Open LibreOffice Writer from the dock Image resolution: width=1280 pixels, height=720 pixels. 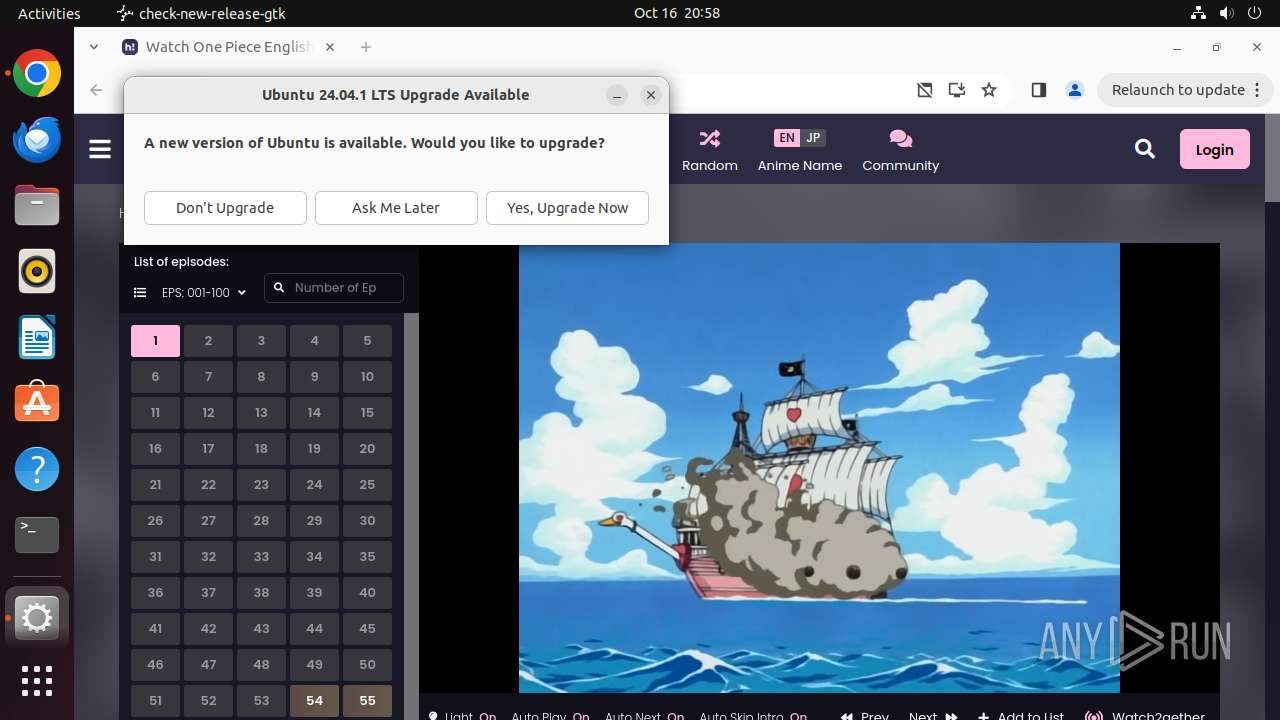(37, 337)
